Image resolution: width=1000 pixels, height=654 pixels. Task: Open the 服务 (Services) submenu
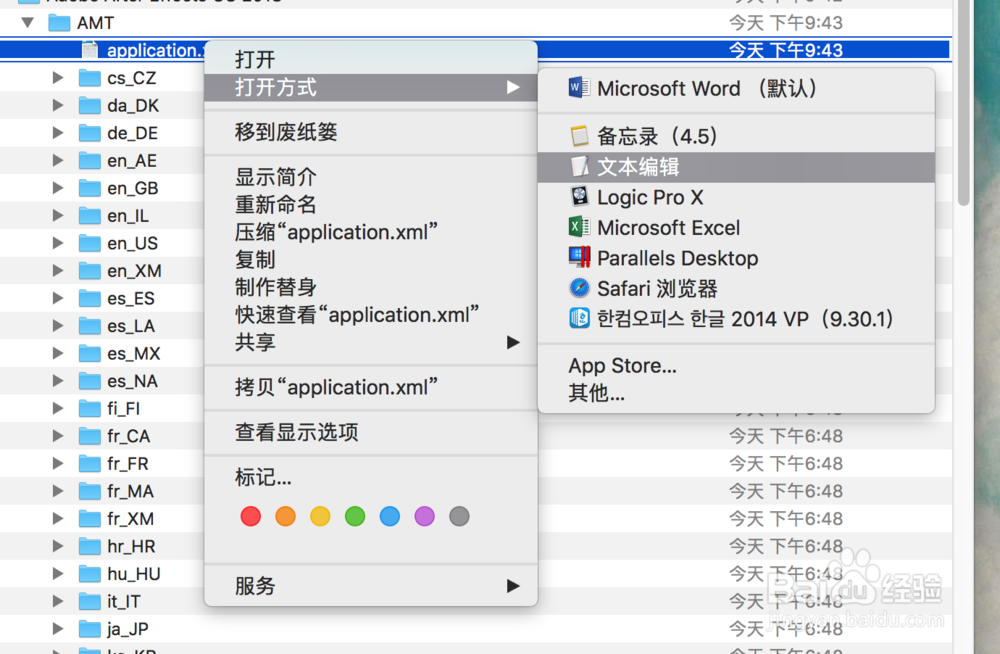tap(371, 586)
